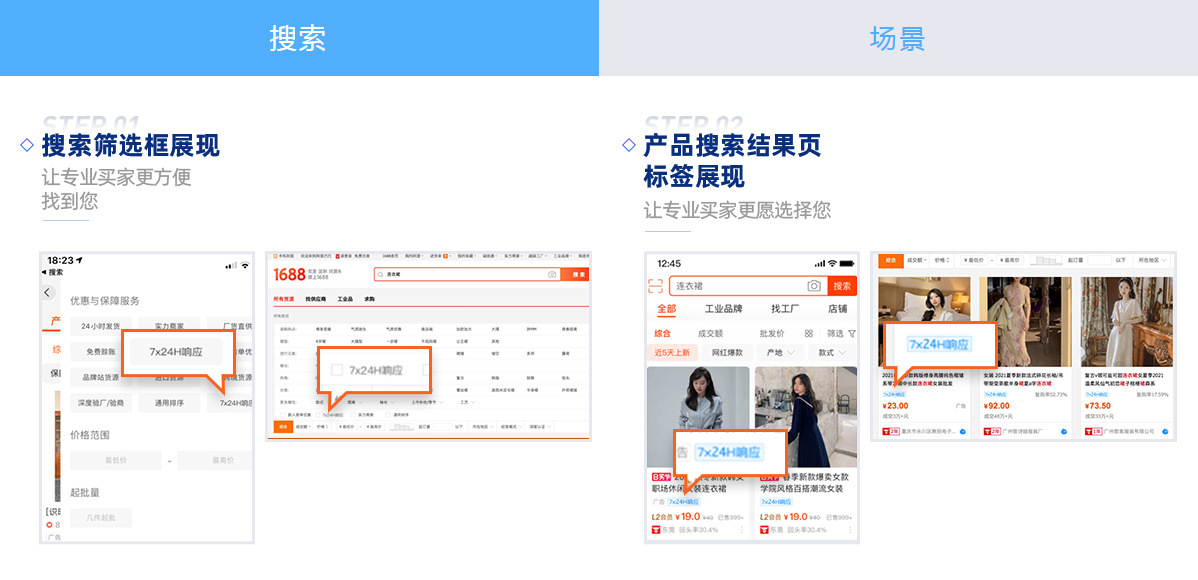The image size is (1198, 580).
Task: Expand the 产地 dropdown
Action: [x=780, y=353]
